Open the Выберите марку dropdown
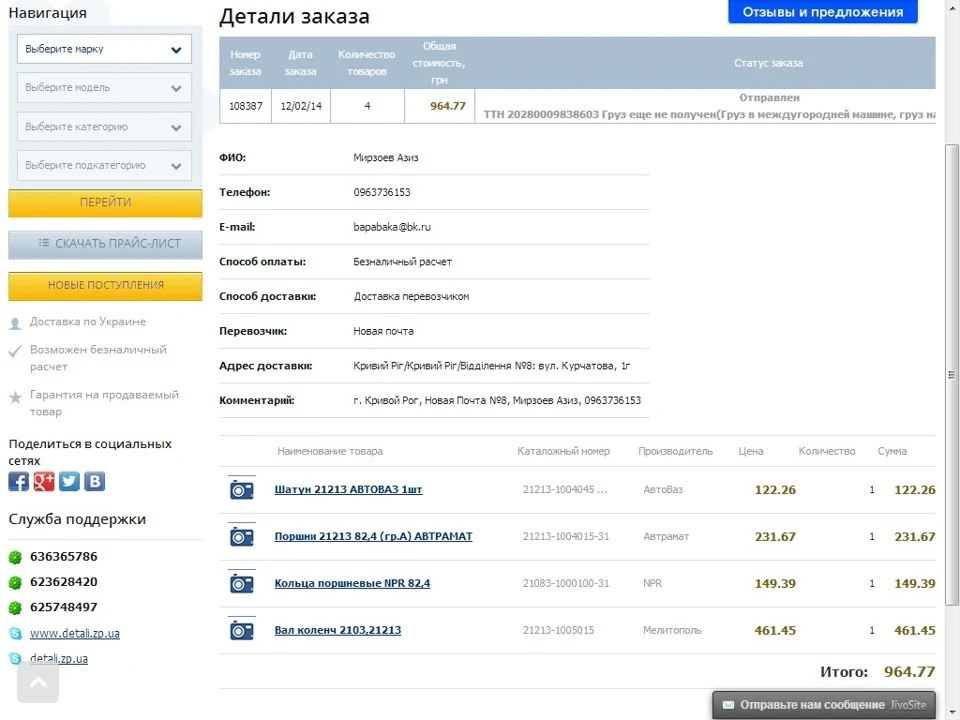 tap(104, 49)
